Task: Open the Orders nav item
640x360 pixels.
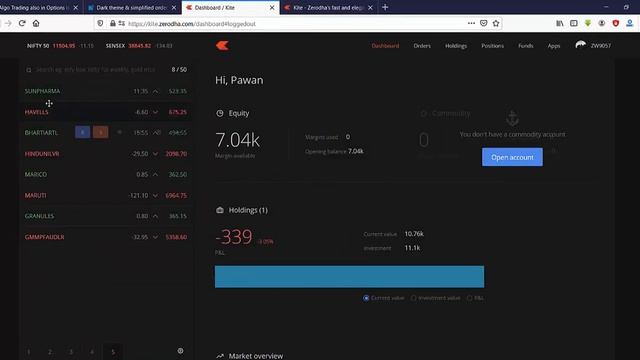Action: (x=422, y=46)
